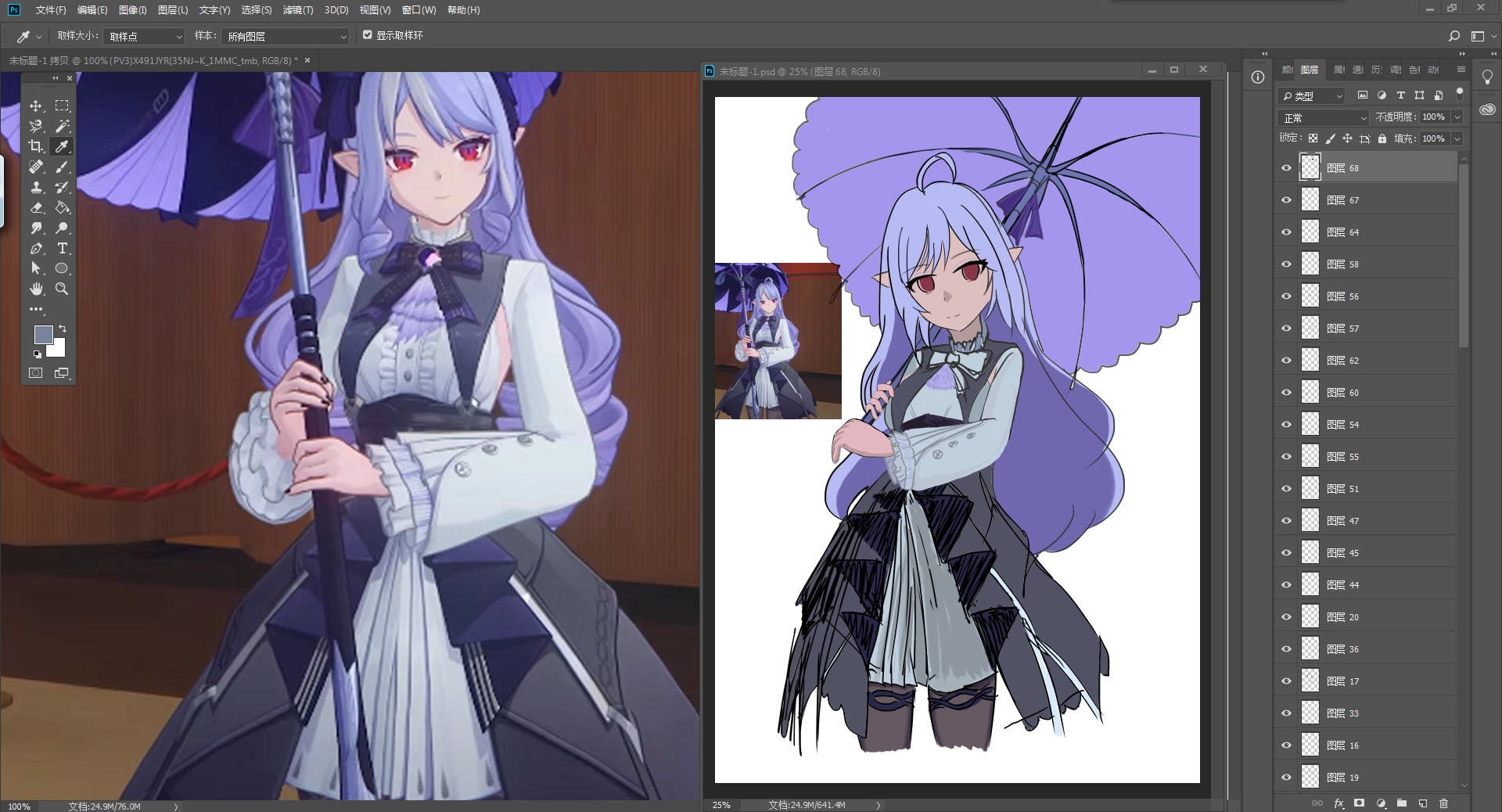
Task: Select layer 68 thumbnail
Action: (1310, 167)
